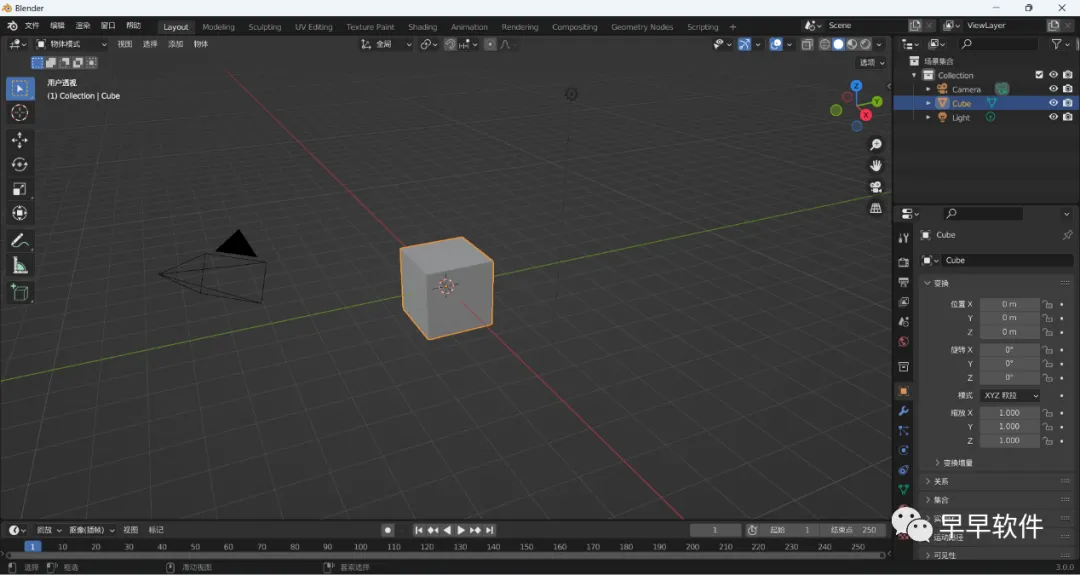This screenshot has height=575, width=1080.
Task: Toggle camera view with the camera icon
Action: pyautogui.click(x=875, y=187)
